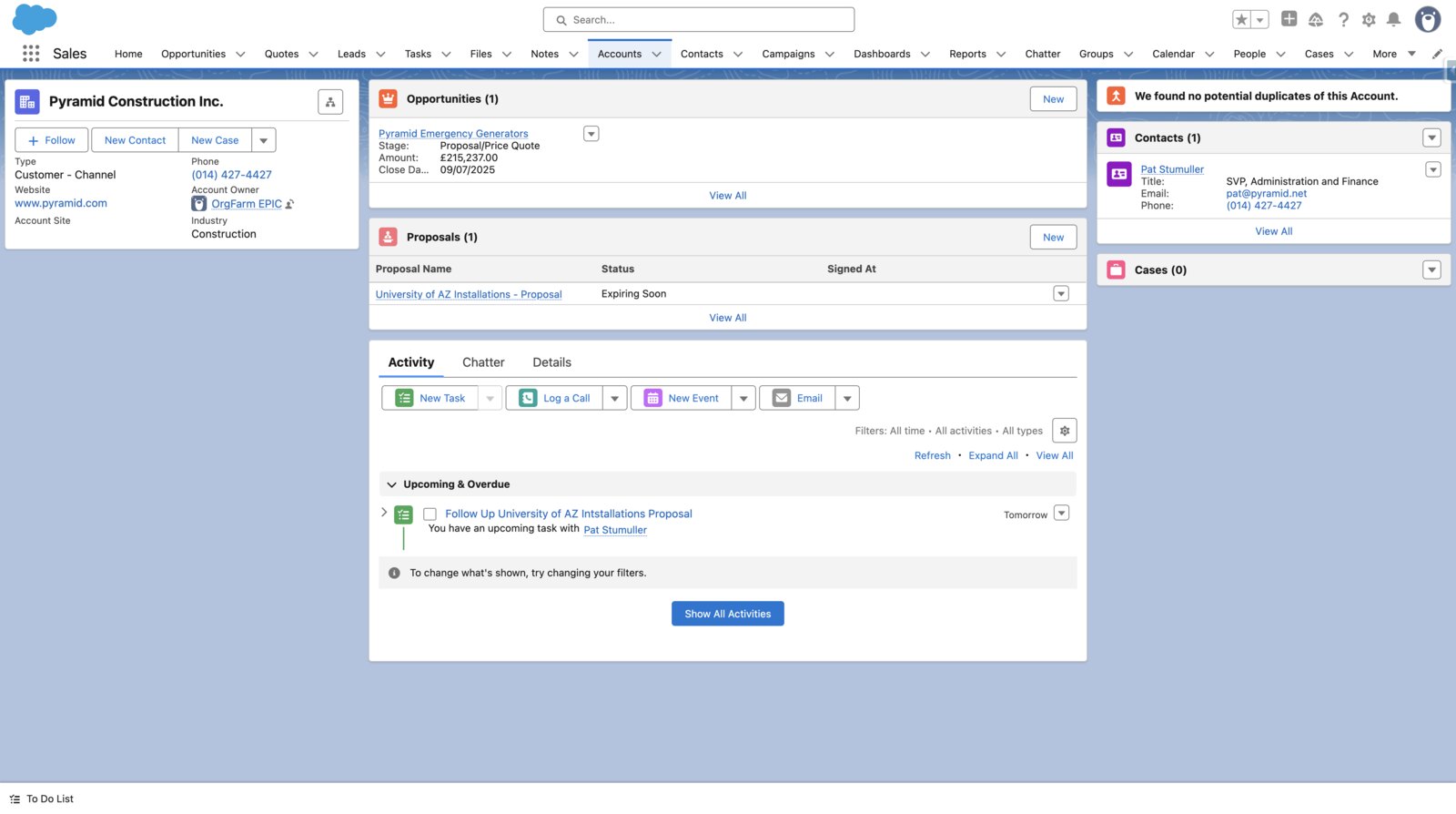
Task: Open the Help question mark icon
Action: 1343,19
